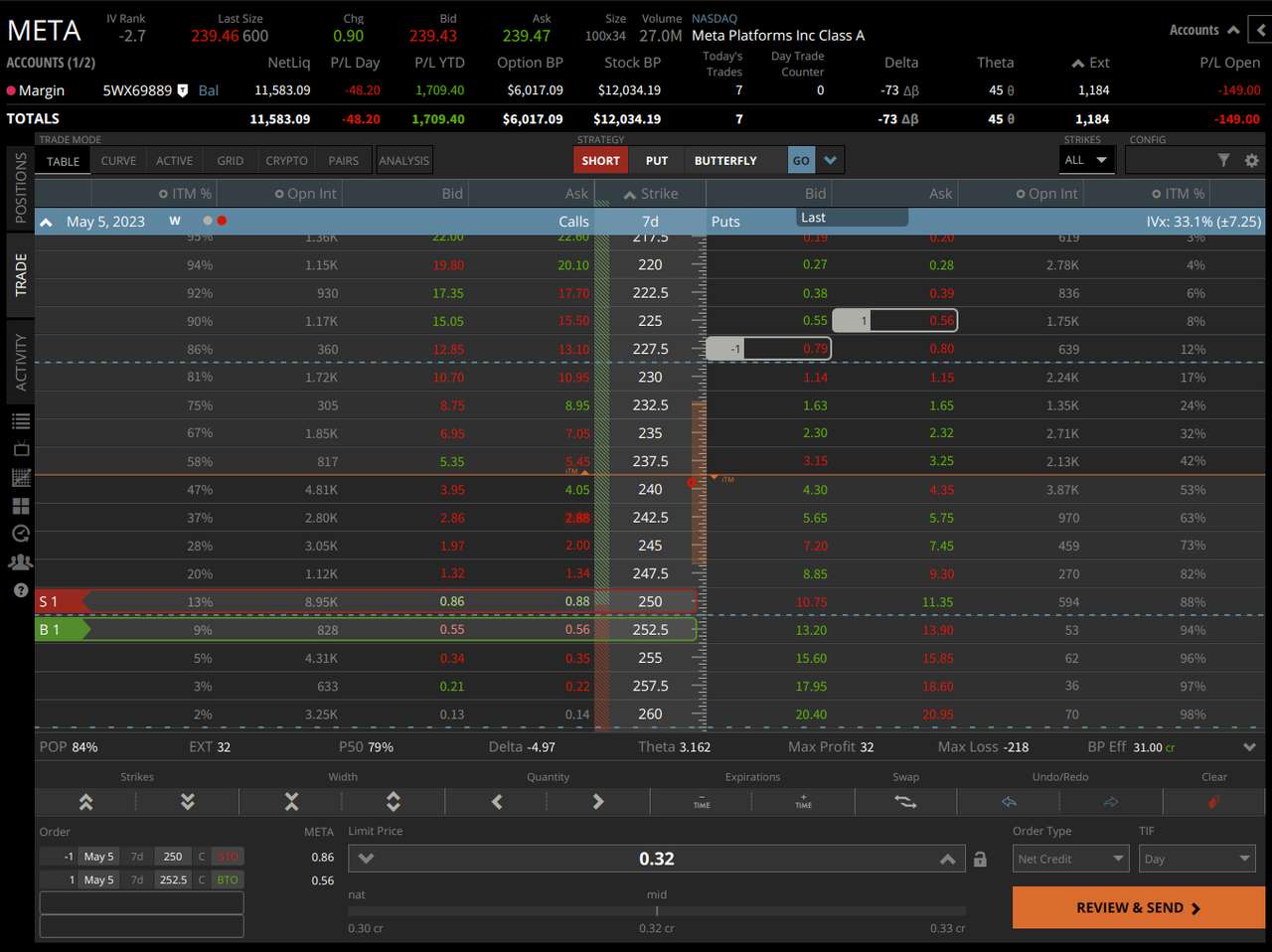Switch to the ACTIVE tab
Screen dimensions: 1272x952
click(x=174, y=161)
